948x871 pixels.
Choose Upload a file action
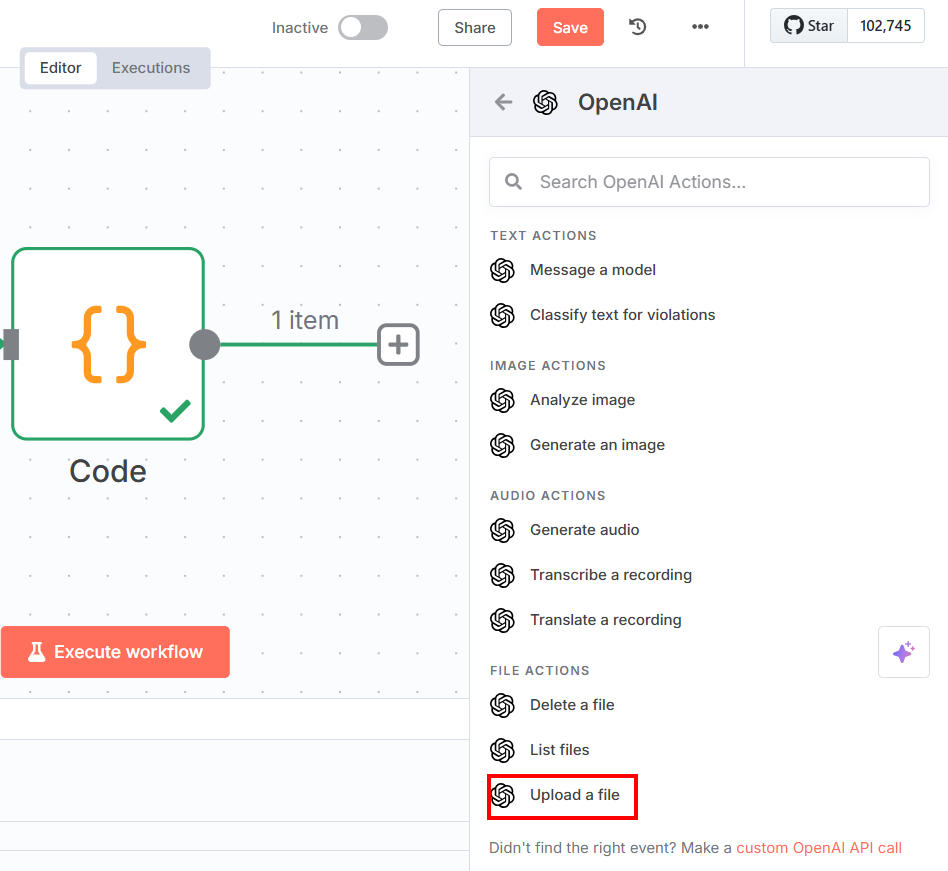click(x=574, y=795)
